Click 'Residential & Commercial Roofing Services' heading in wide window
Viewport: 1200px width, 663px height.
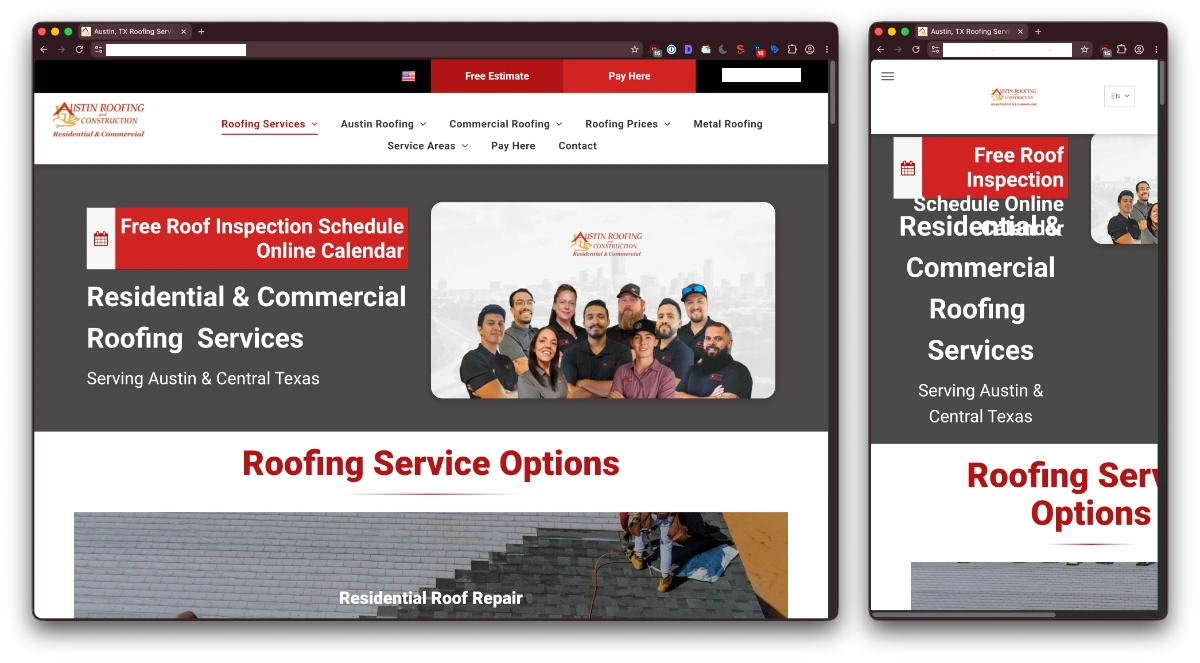(x=247, y=317)
